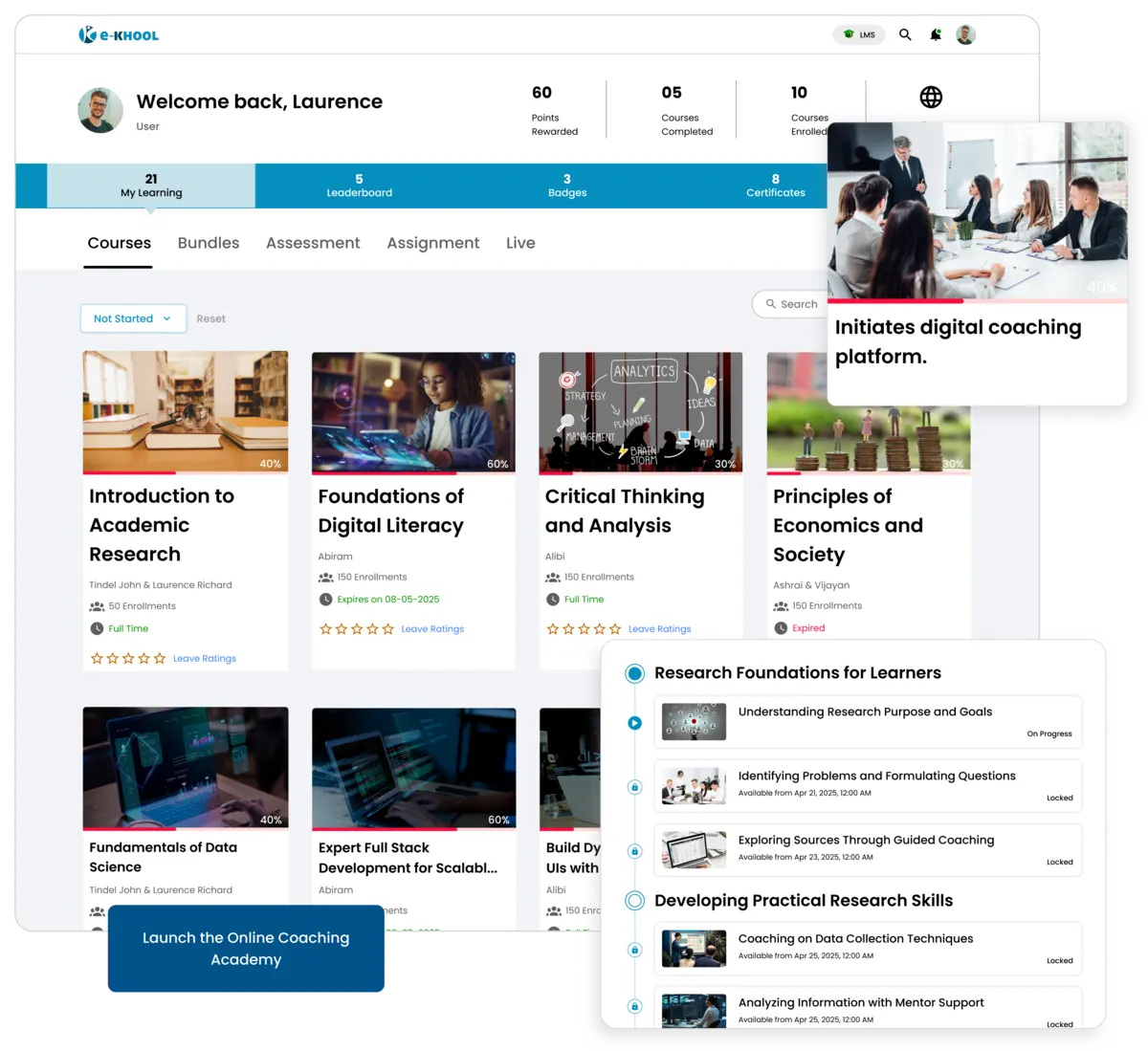
Task: Give one star to Critical Thinking and Analysis
Action: 552,628
